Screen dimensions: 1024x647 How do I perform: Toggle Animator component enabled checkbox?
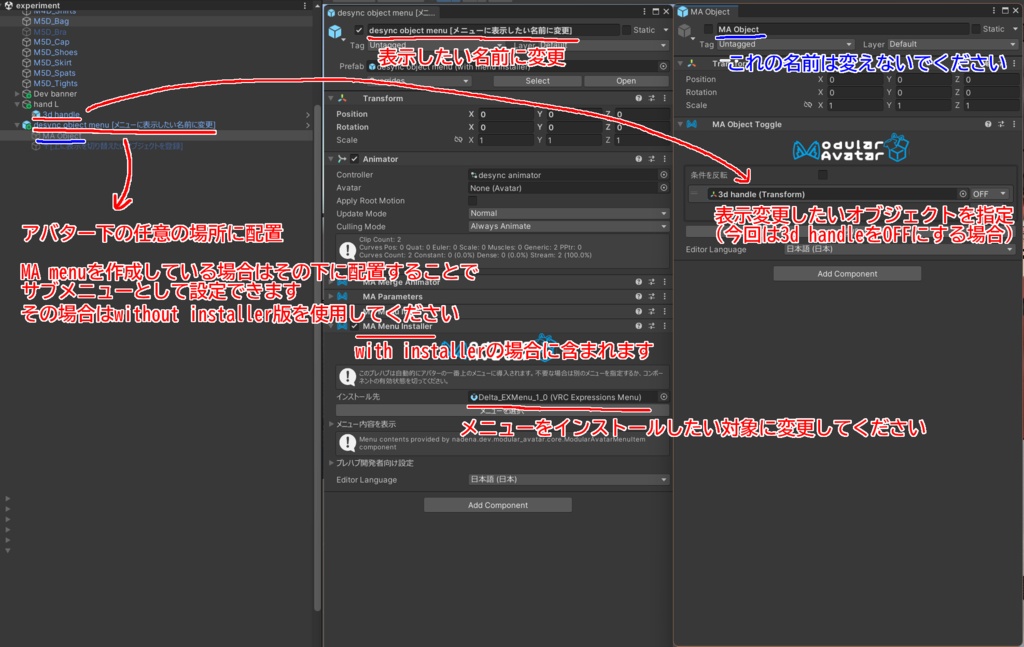355,159
